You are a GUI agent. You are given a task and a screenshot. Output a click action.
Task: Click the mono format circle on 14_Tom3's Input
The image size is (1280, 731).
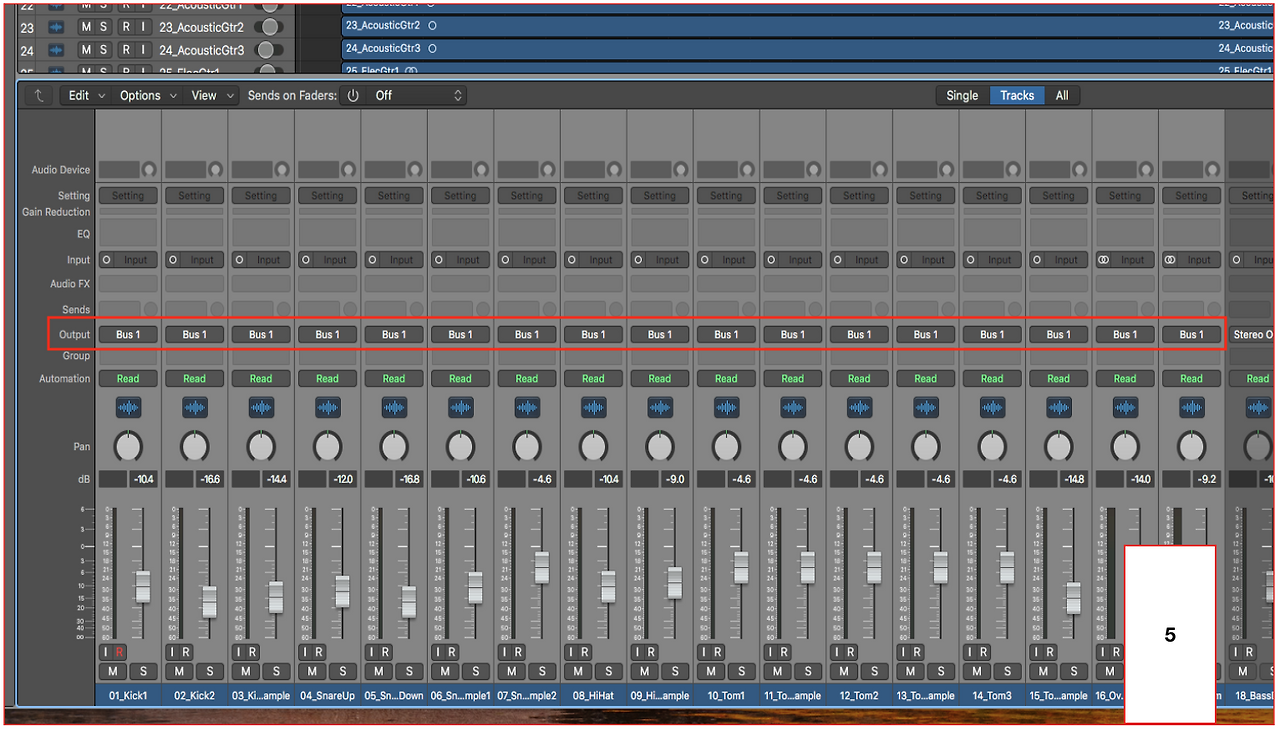pos(971,260)
